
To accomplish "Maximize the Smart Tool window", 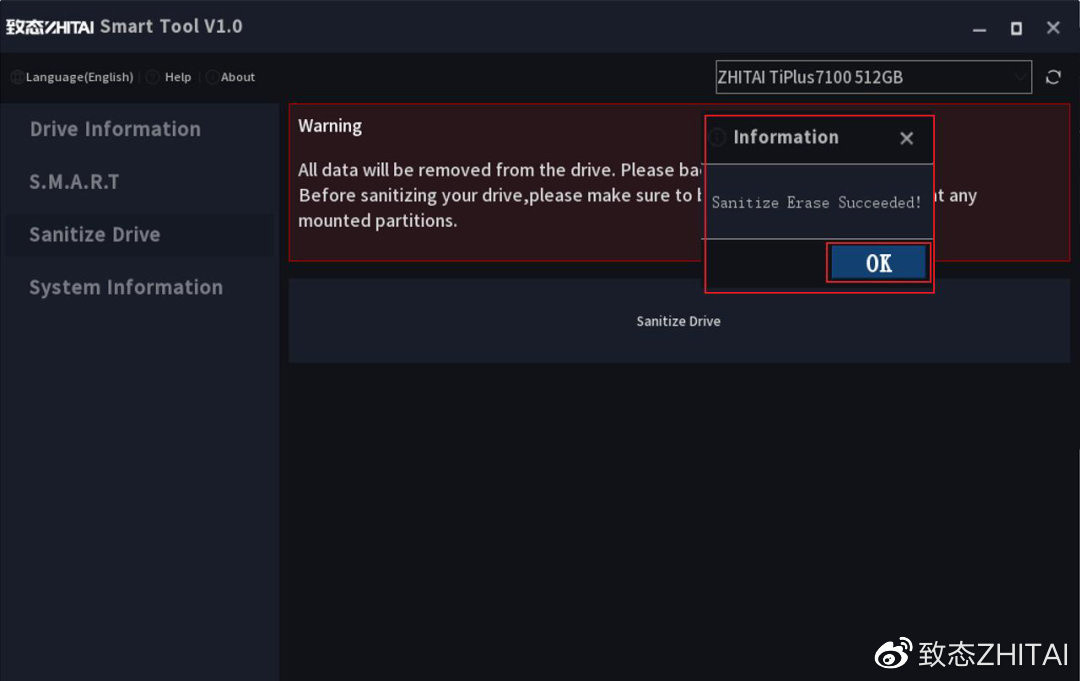I will click(1016, 28).
